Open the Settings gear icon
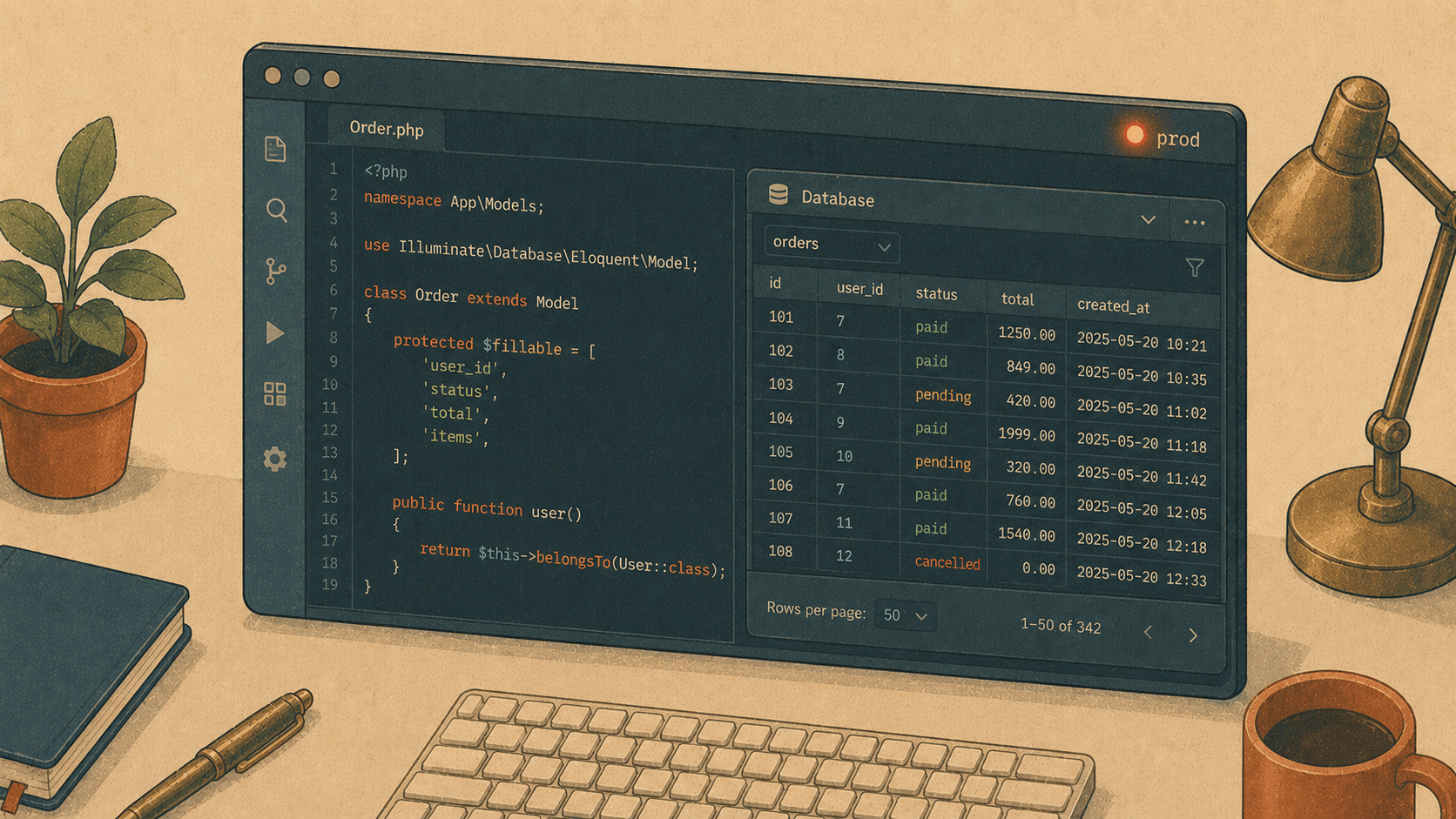 click(275, 459)
